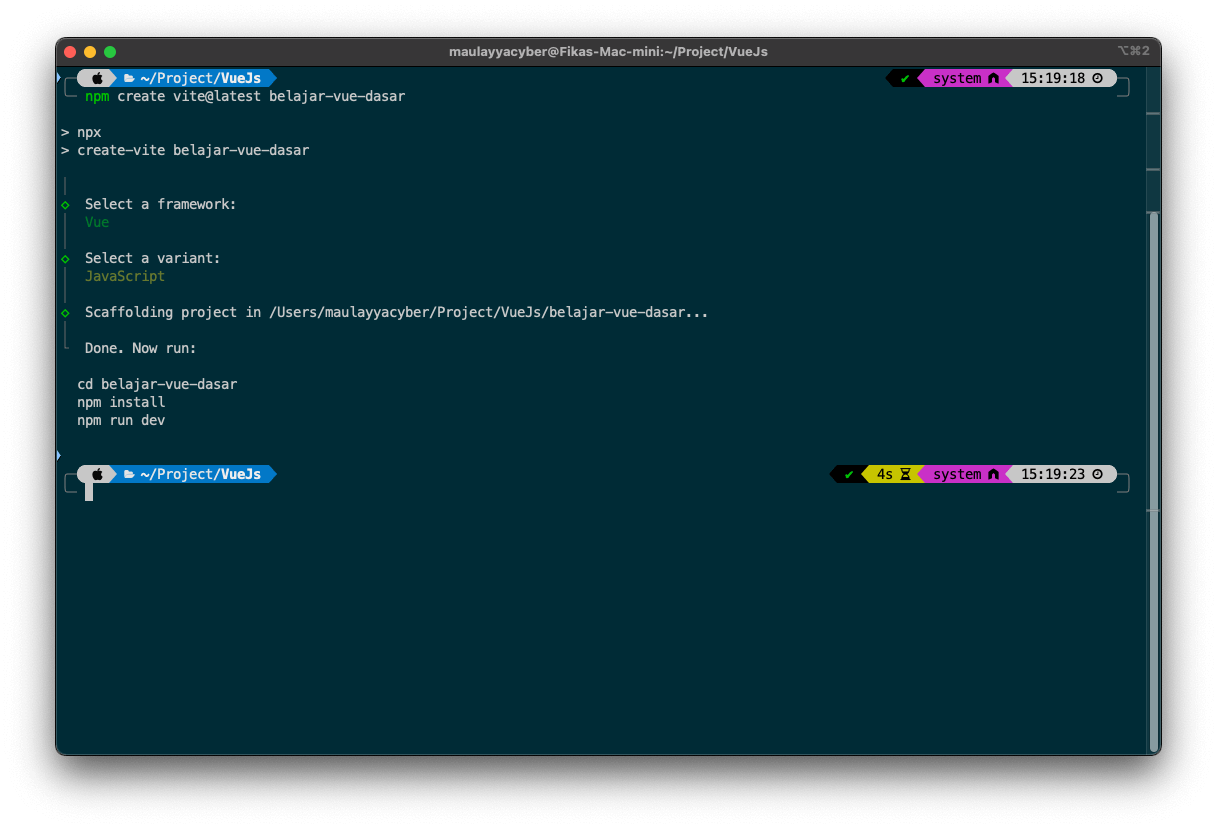This screenshot has height=829, width=1217.
Task: Click the green diamond beside Select a framework
Action: point(65,204)
